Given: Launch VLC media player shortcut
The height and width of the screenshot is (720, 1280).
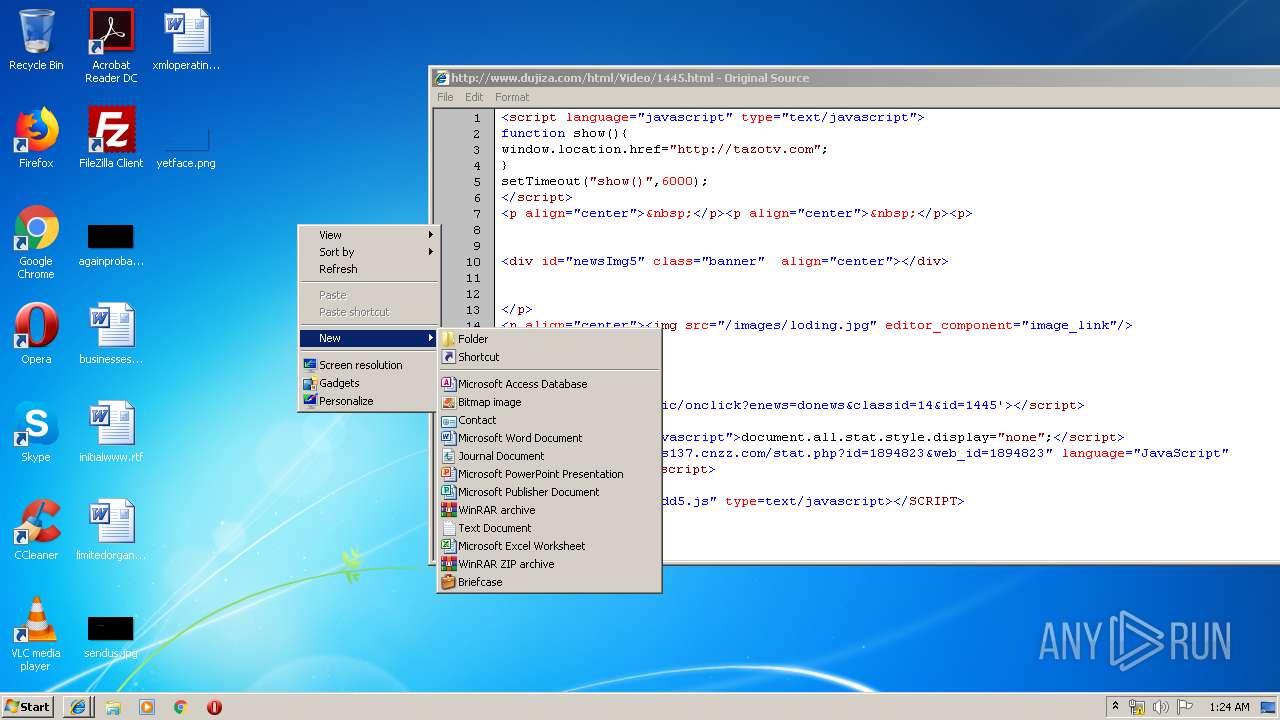Looking at the screenshot, I should [36, 634].
